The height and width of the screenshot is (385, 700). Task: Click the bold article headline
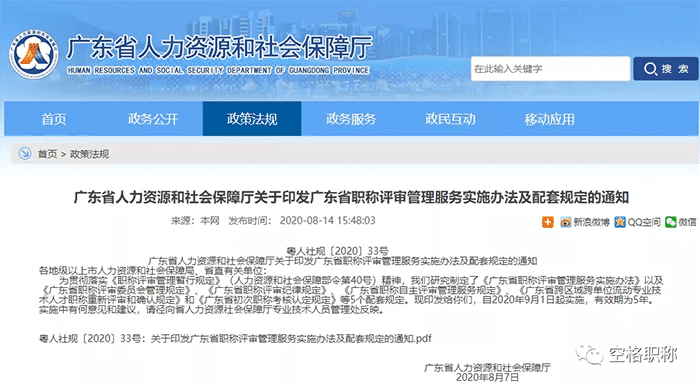click(351, 197)
